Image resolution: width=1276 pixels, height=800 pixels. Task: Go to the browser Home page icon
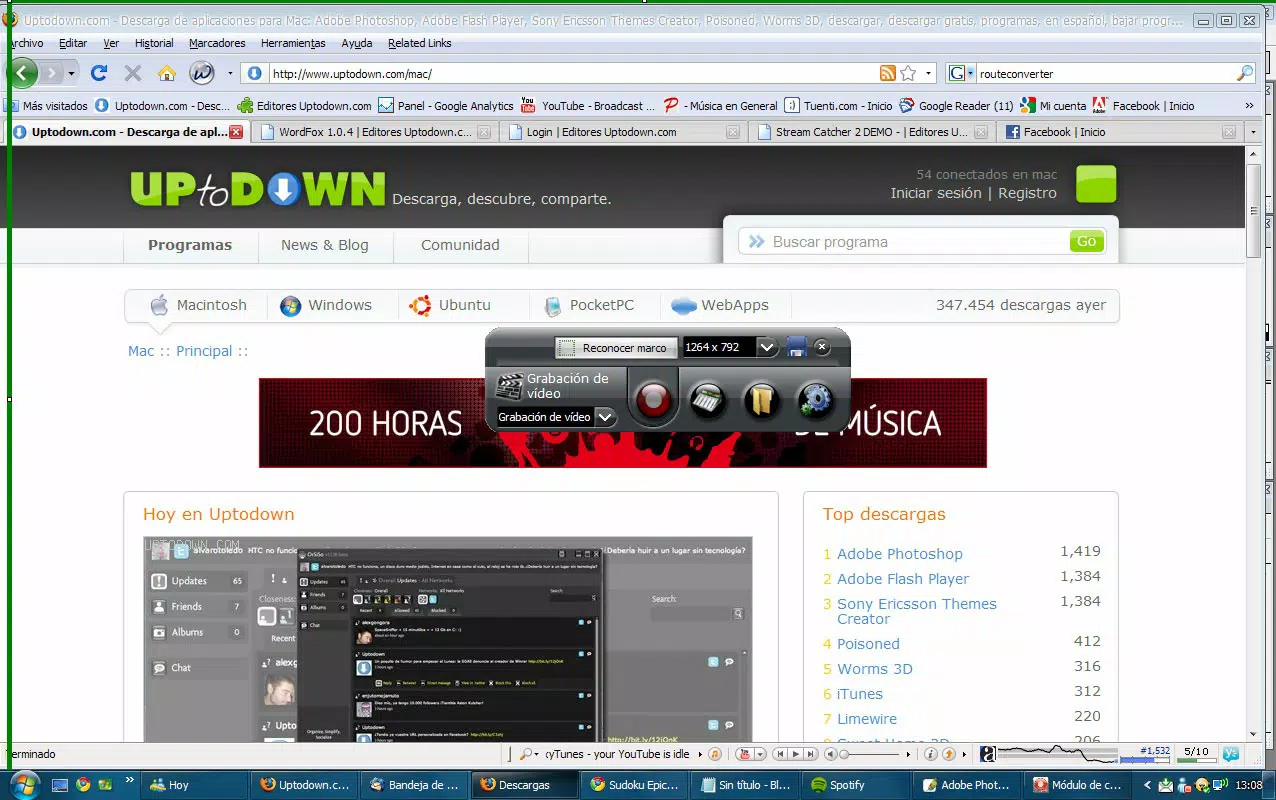tap(167, 73)
